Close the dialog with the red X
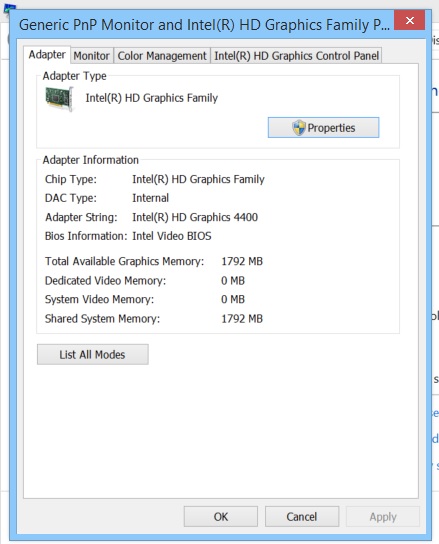This screenshot has height=544, width=439. 410,20
